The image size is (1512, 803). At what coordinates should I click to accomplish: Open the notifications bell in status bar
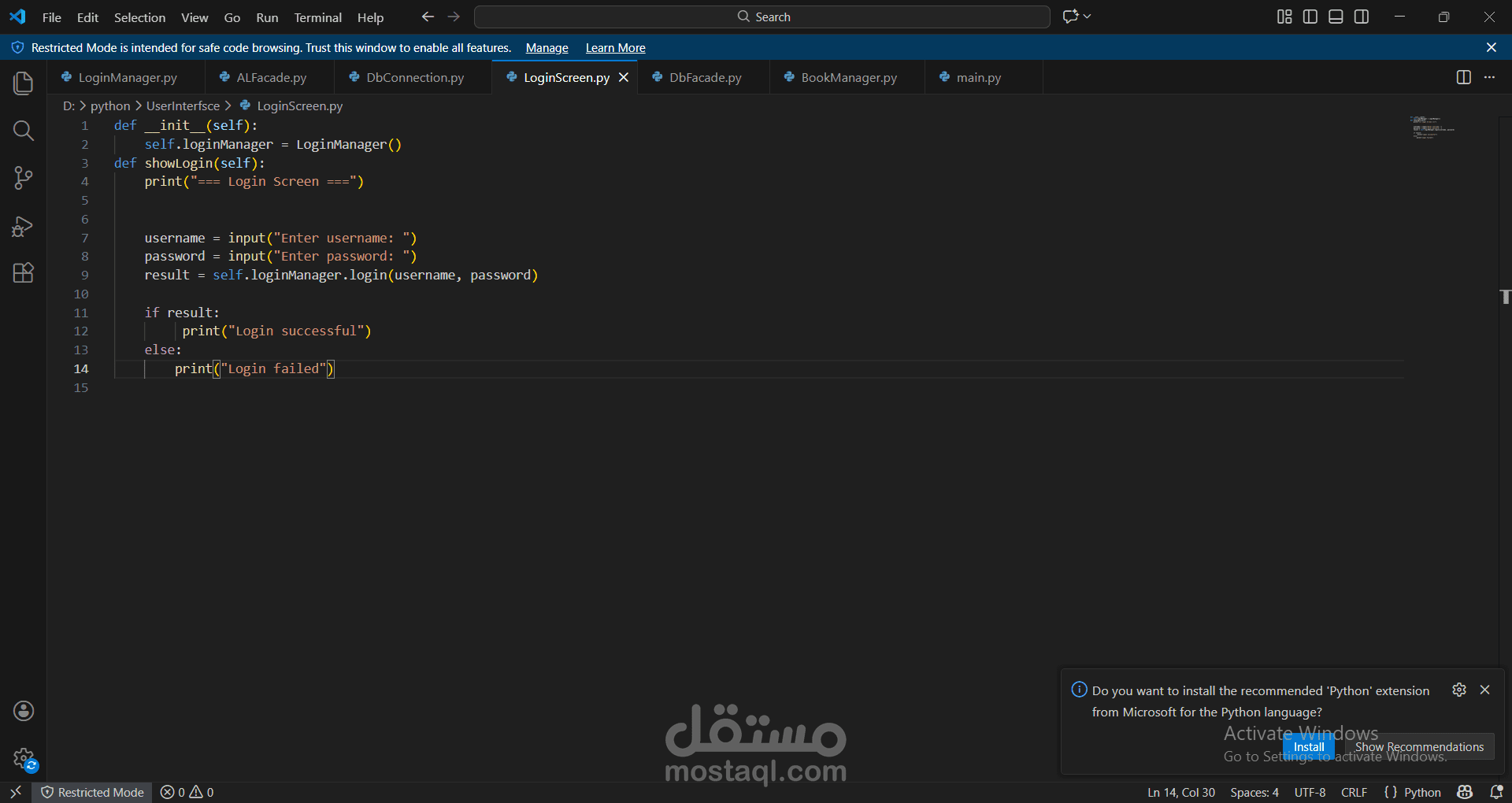1496,792
